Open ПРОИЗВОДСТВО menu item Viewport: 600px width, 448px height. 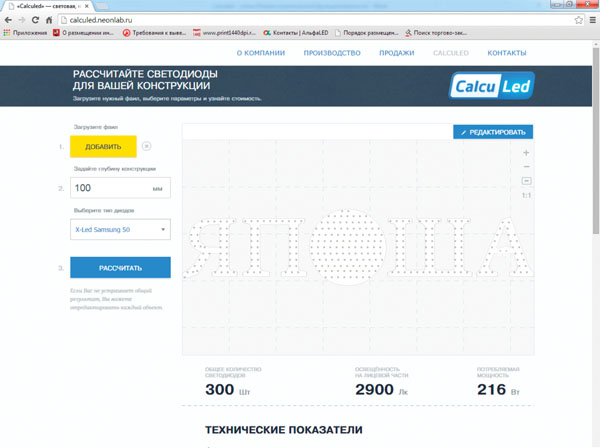click(x=332, y=53)
